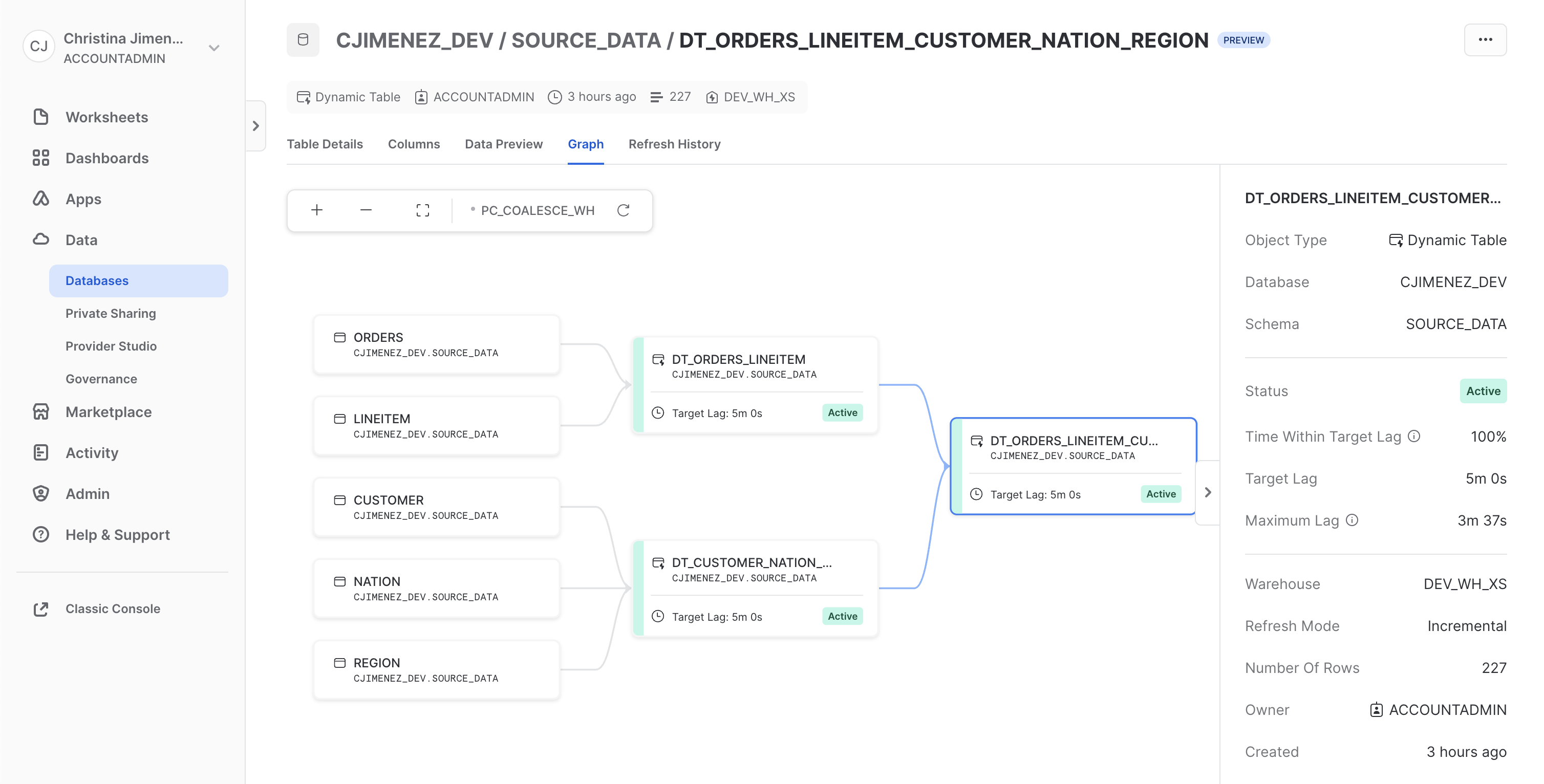Select the PC_COALESCE_WH warehouse selector
Viewport: 1544px width, 784px height.
pyautogui.click(x=537, y=210)
